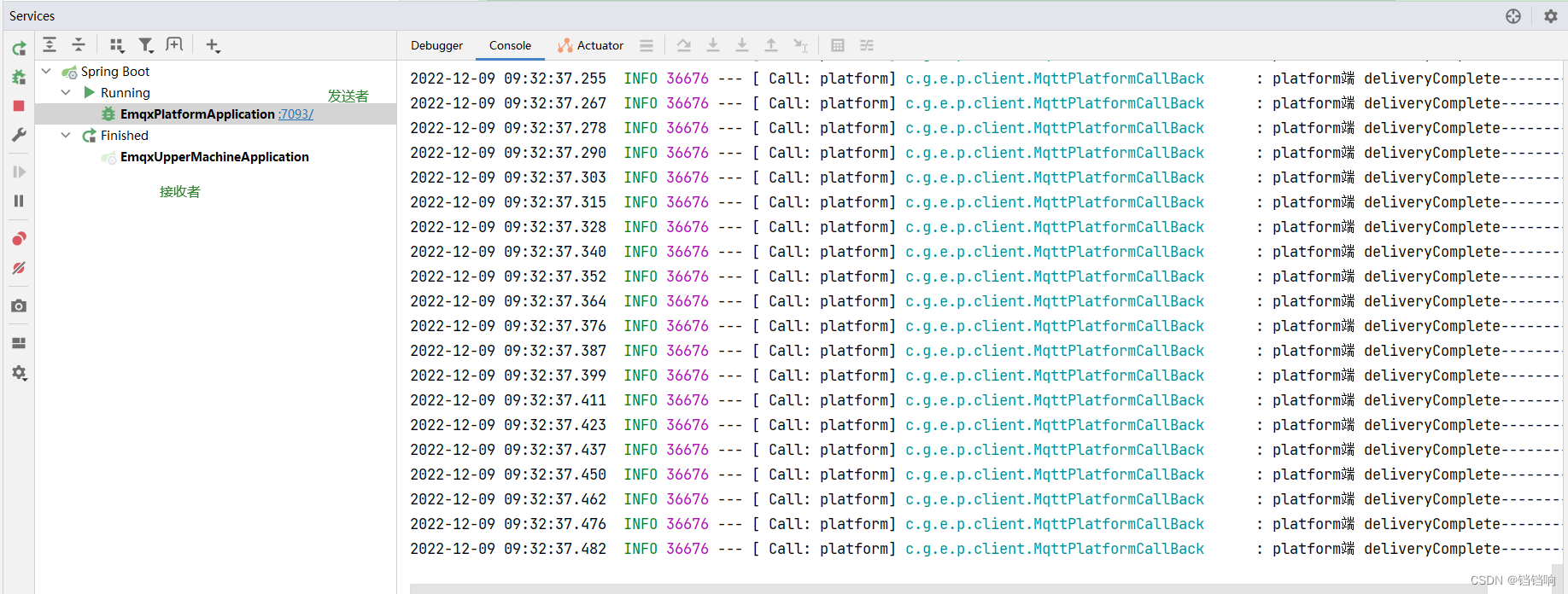Click the log line timestamped 09:32:37.482
This screenshot has height=594, width=1568.
click(x=985, y=549)
